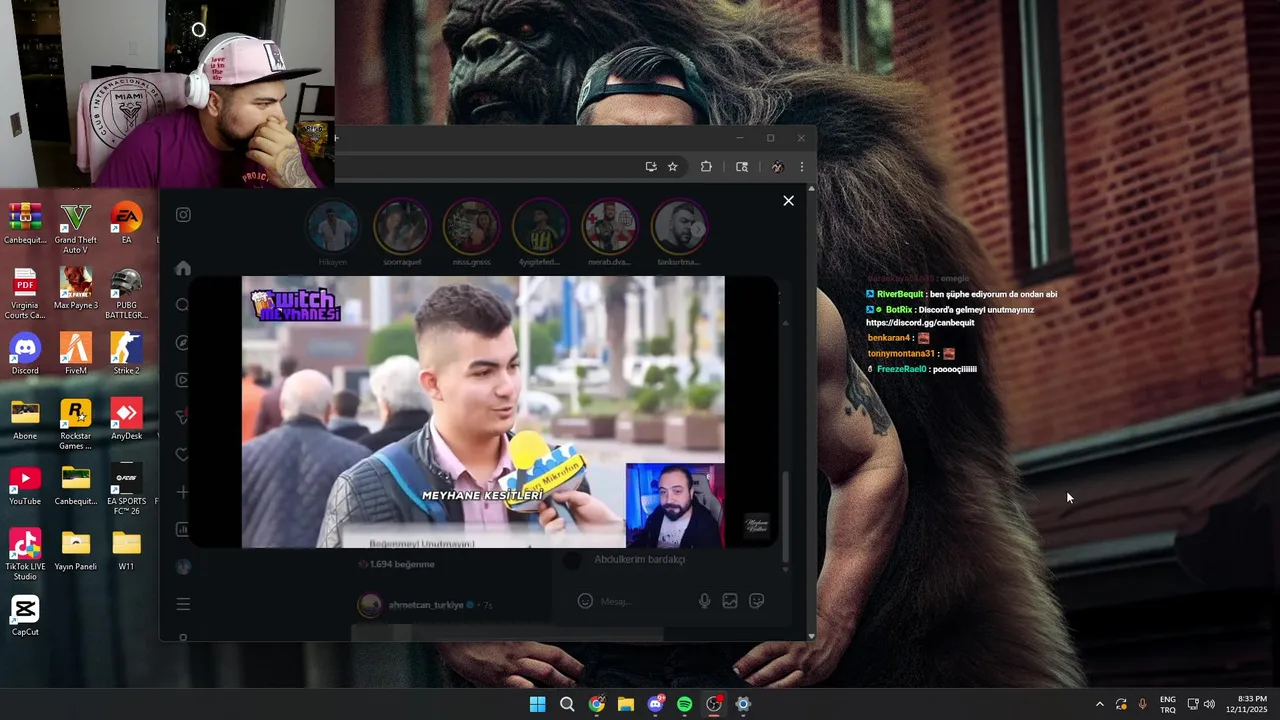The height and width of the screenshot is (720, 1280).
Task: Click Chrome install app icon
Action: (651, 167)
